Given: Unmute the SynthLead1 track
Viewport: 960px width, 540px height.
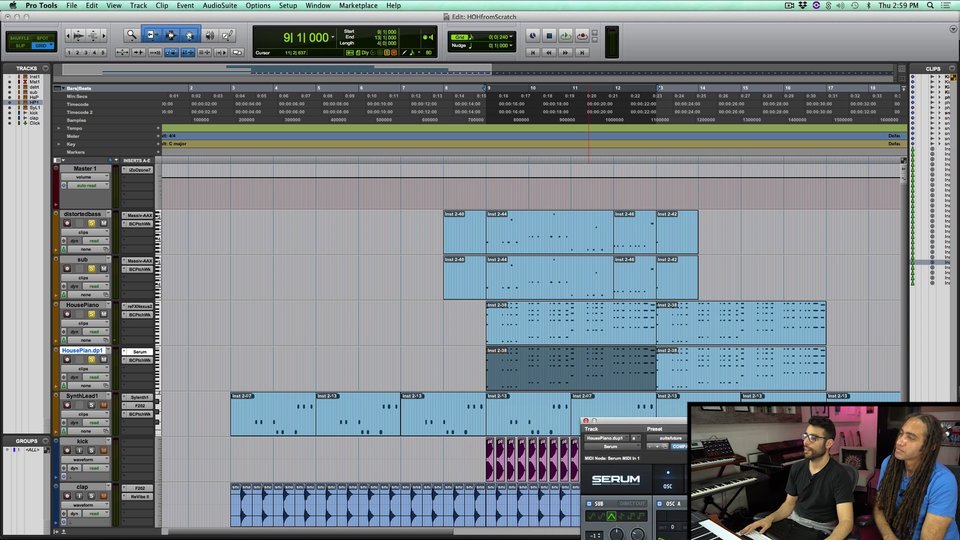Looking at the screenshot, I should click(x=103, y=405).
